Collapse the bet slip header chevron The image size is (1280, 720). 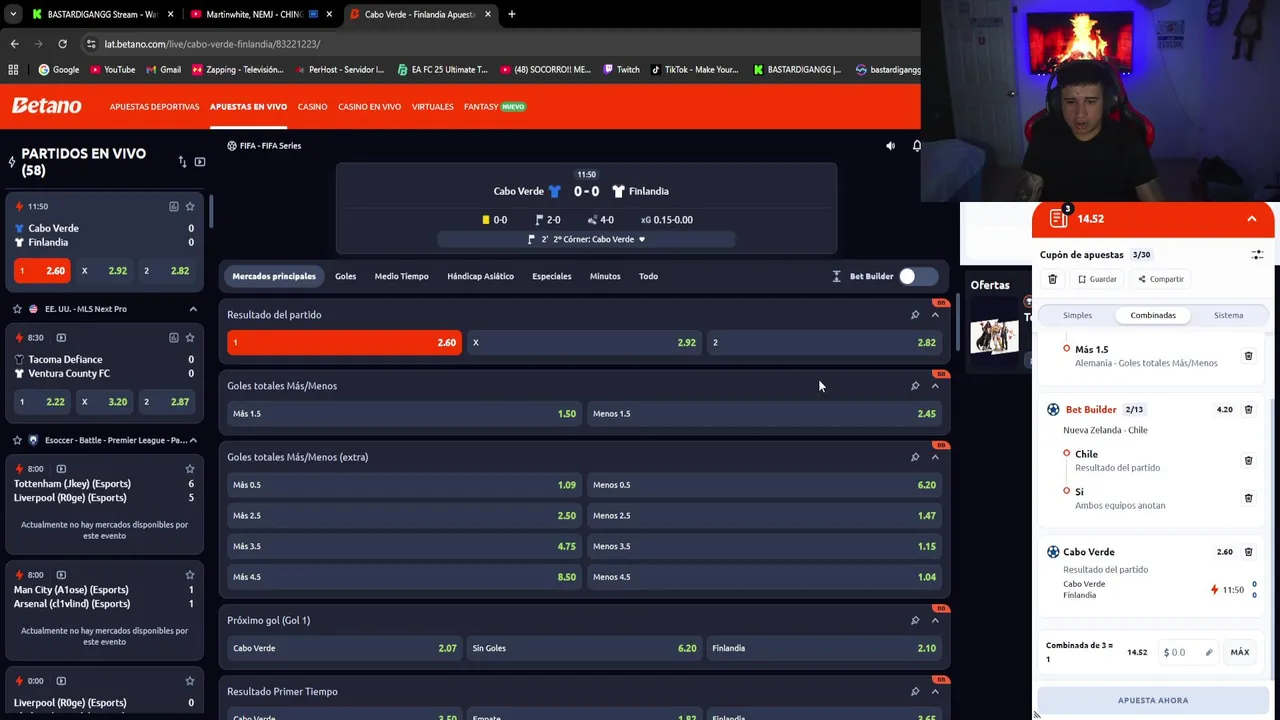click(1251, 219)
